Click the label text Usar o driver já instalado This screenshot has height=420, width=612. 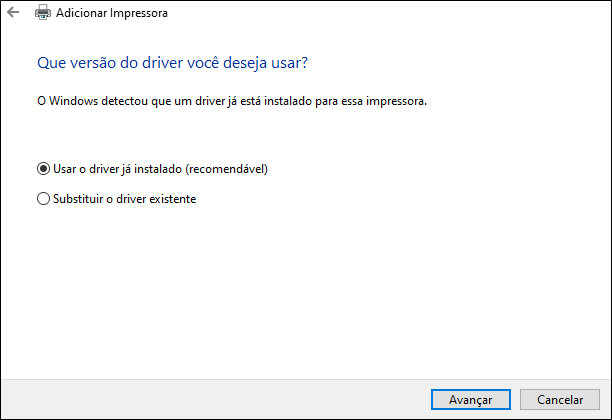tap(120, 169)
